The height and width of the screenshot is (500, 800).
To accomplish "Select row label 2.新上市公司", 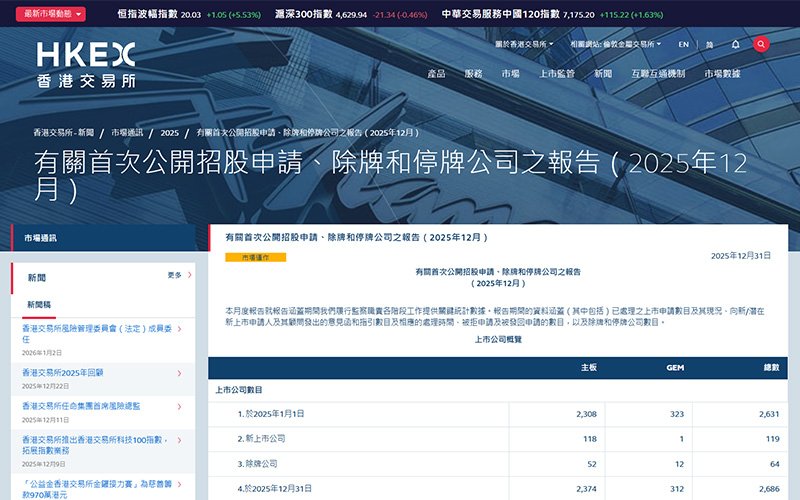I will pos(261,439).
